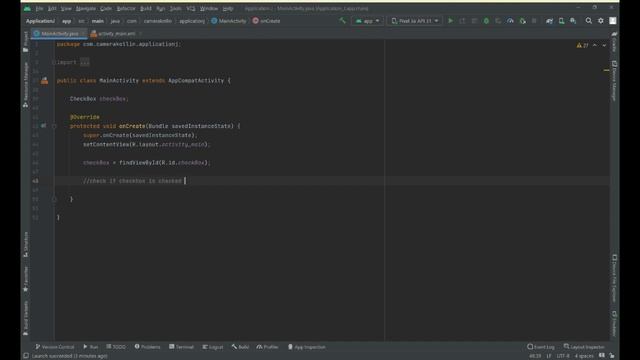Click the override gutter icon beside onCreate
Image resolution: width=640 pixels, height=360 pixels.
[43, 126]
